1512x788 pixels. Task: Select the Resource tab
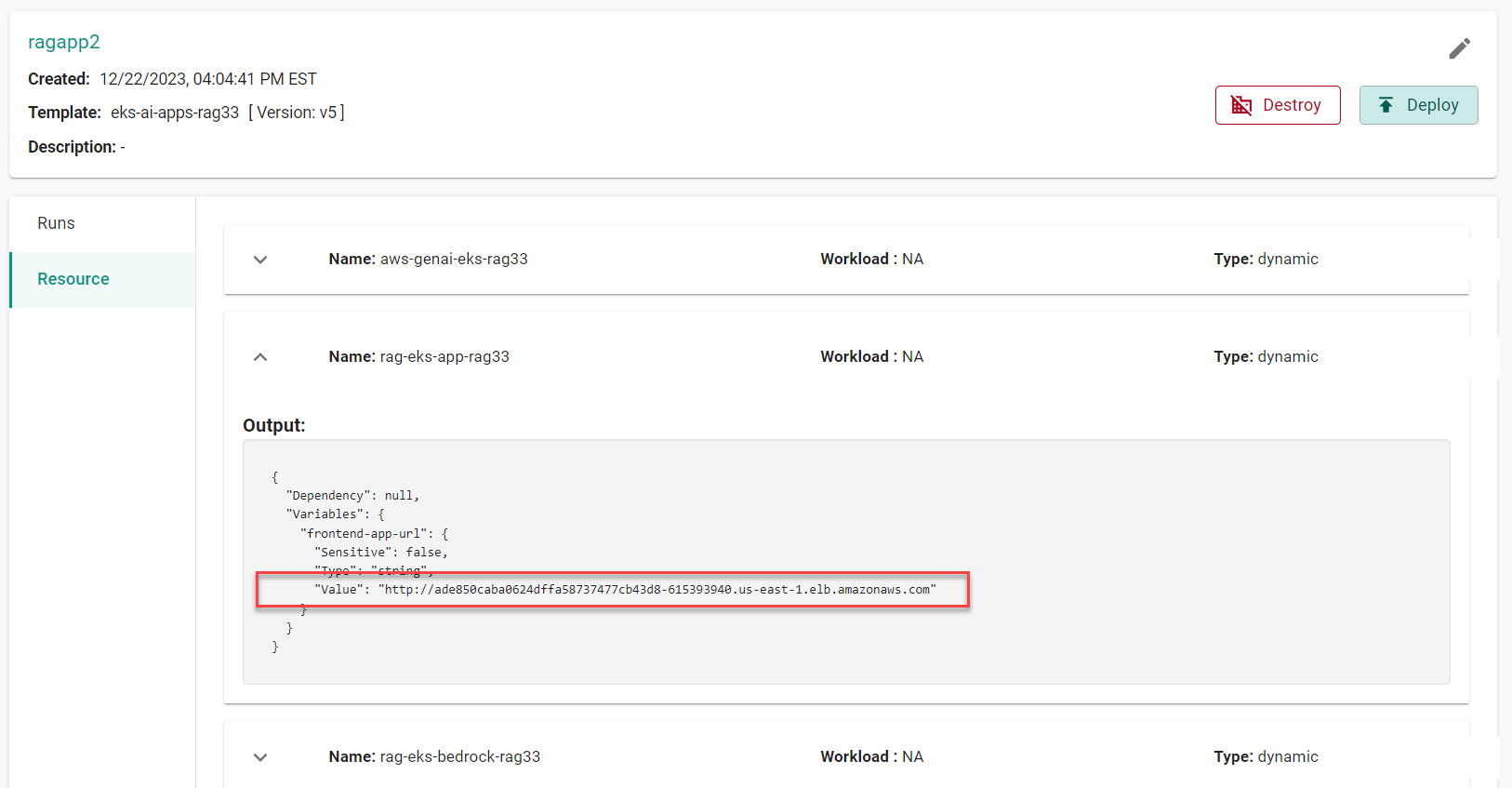tap(102, 279)
